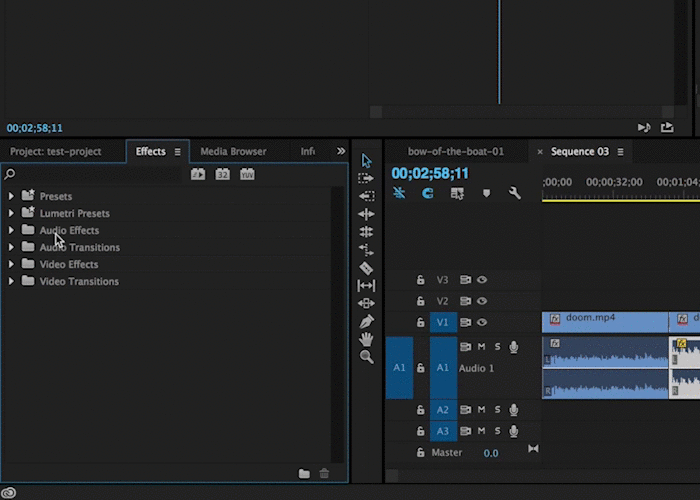Expand the Video Effects folder
This screenshot has height=500, width=700.
(11, 264)
